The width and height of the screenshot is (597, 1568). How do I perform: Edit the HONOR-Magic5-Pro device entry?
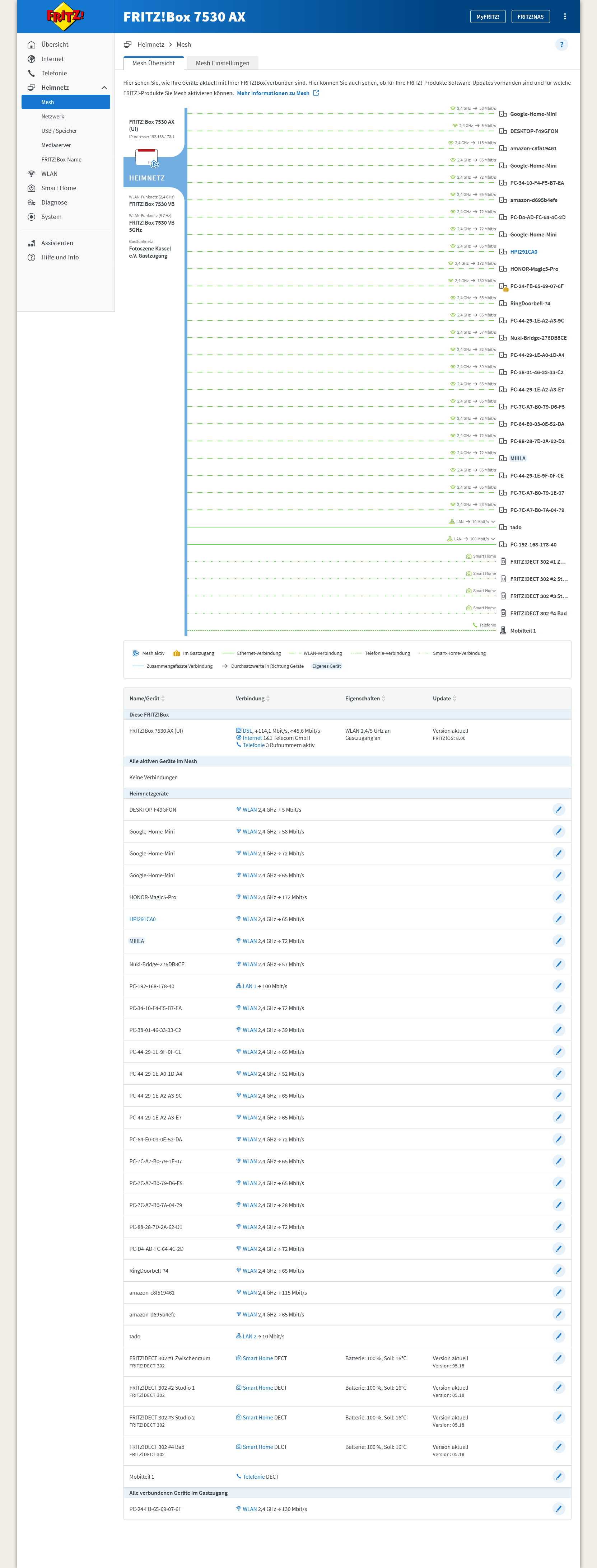click(559, 897)
